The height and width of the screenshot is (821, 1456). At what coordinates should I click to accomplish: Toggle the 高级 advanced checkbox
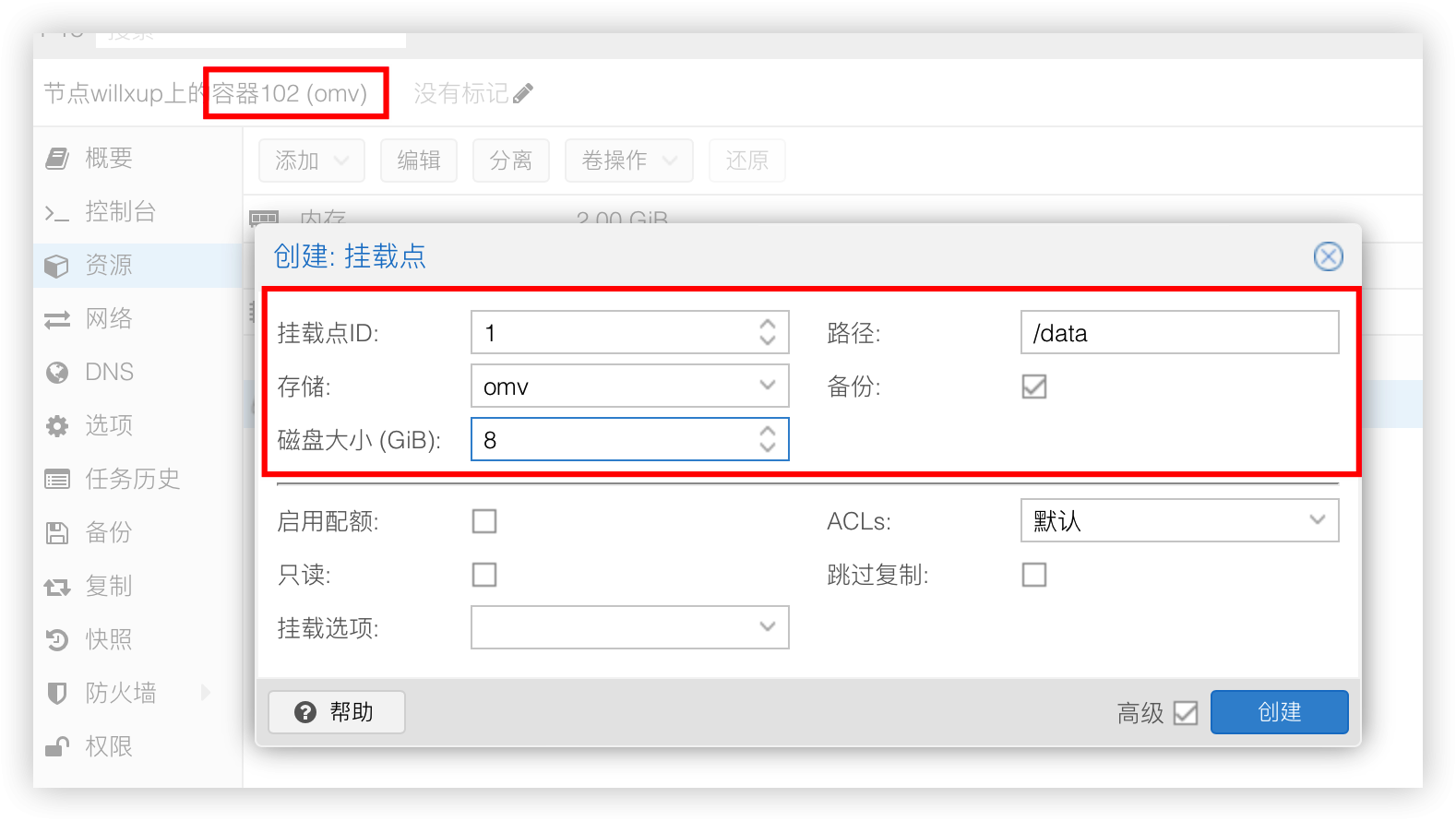(x=1186, y=713)
